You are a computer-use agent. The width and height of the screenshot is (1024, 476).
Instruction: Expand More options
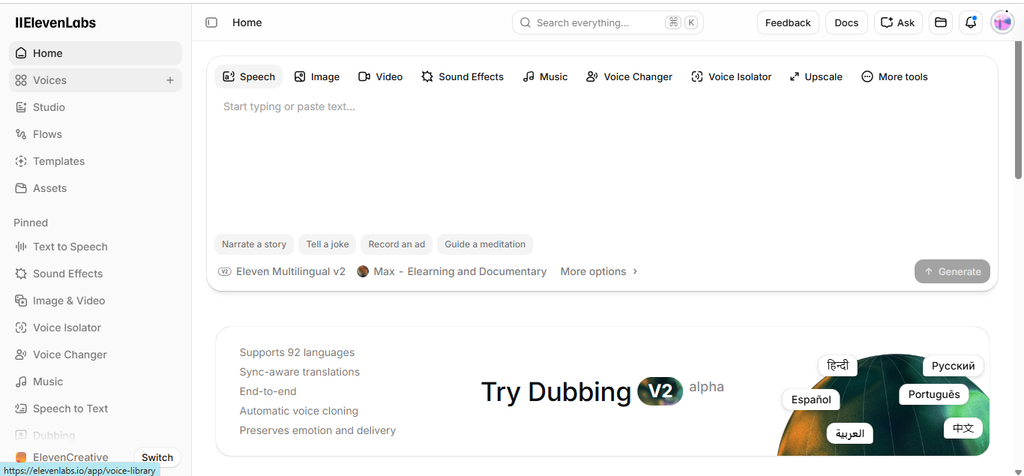(599, 272)
